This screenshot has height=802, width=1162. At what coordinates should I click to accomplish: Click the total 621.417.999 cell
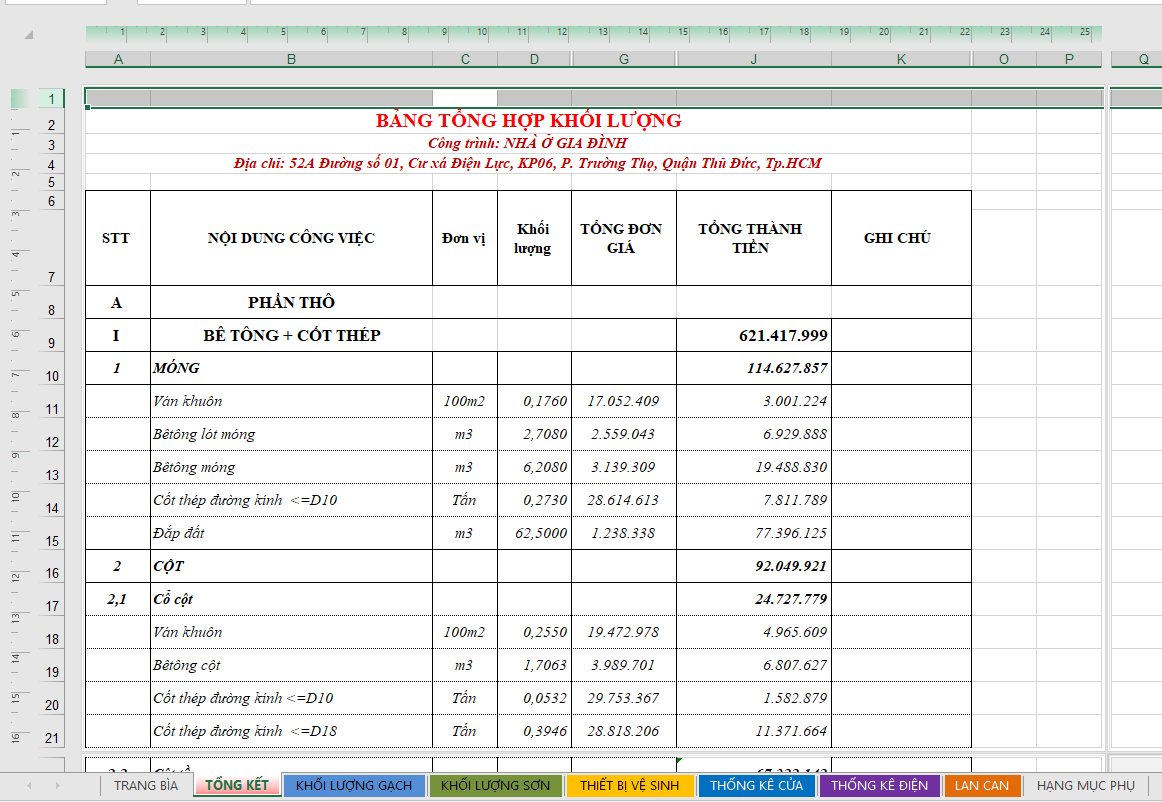[754, 335]
